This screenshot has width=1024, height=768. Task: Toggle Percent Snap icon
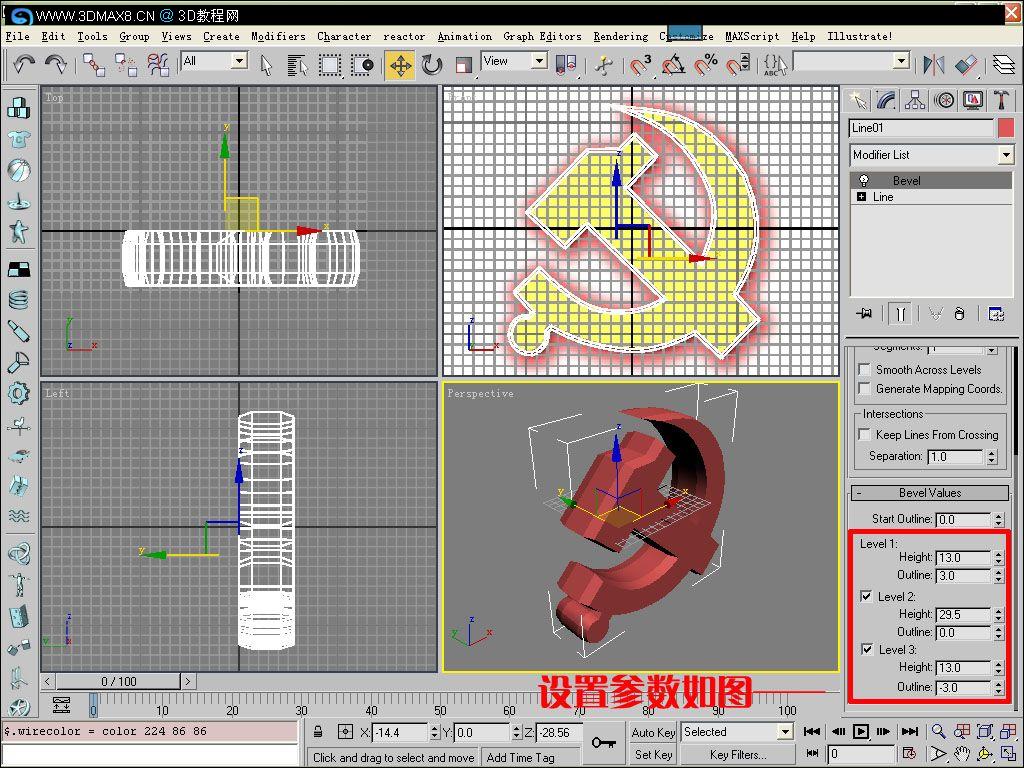(706, 65)
